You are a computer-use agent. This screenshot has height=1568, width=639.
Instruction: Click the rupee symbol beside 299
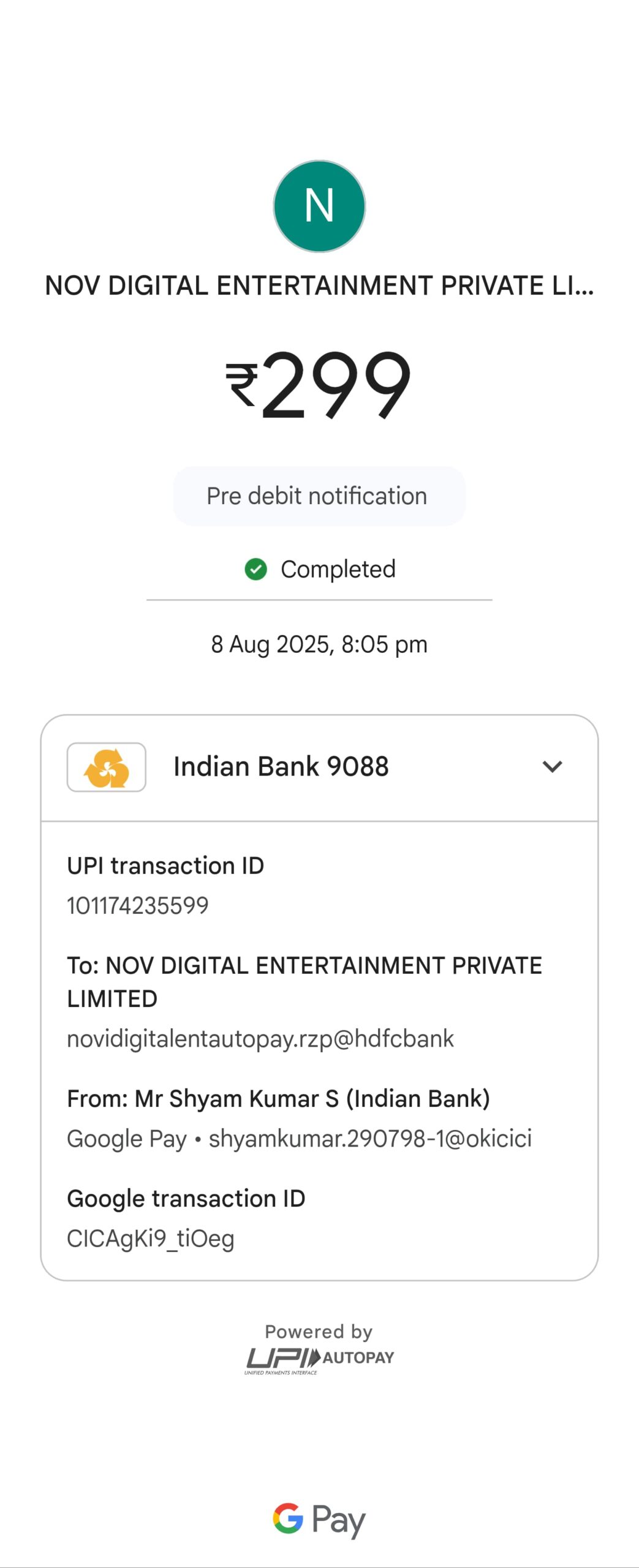(x=241, y=384)
